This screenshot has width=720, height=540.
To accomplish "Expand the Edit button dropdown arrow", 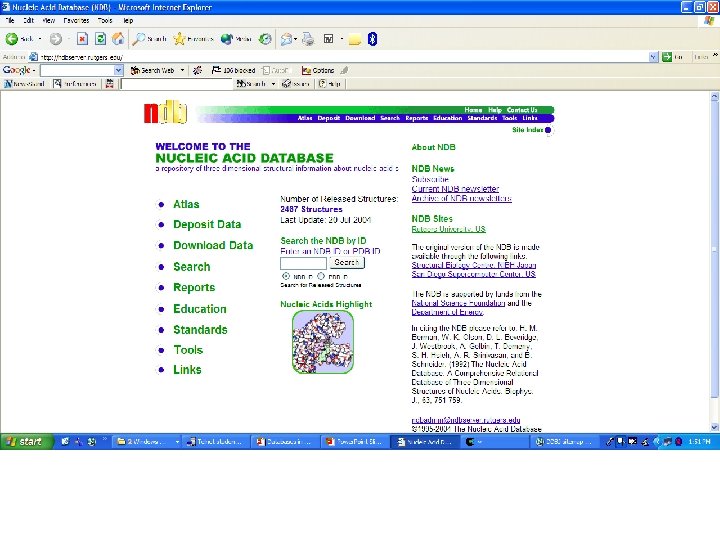I will click(342, 39).
